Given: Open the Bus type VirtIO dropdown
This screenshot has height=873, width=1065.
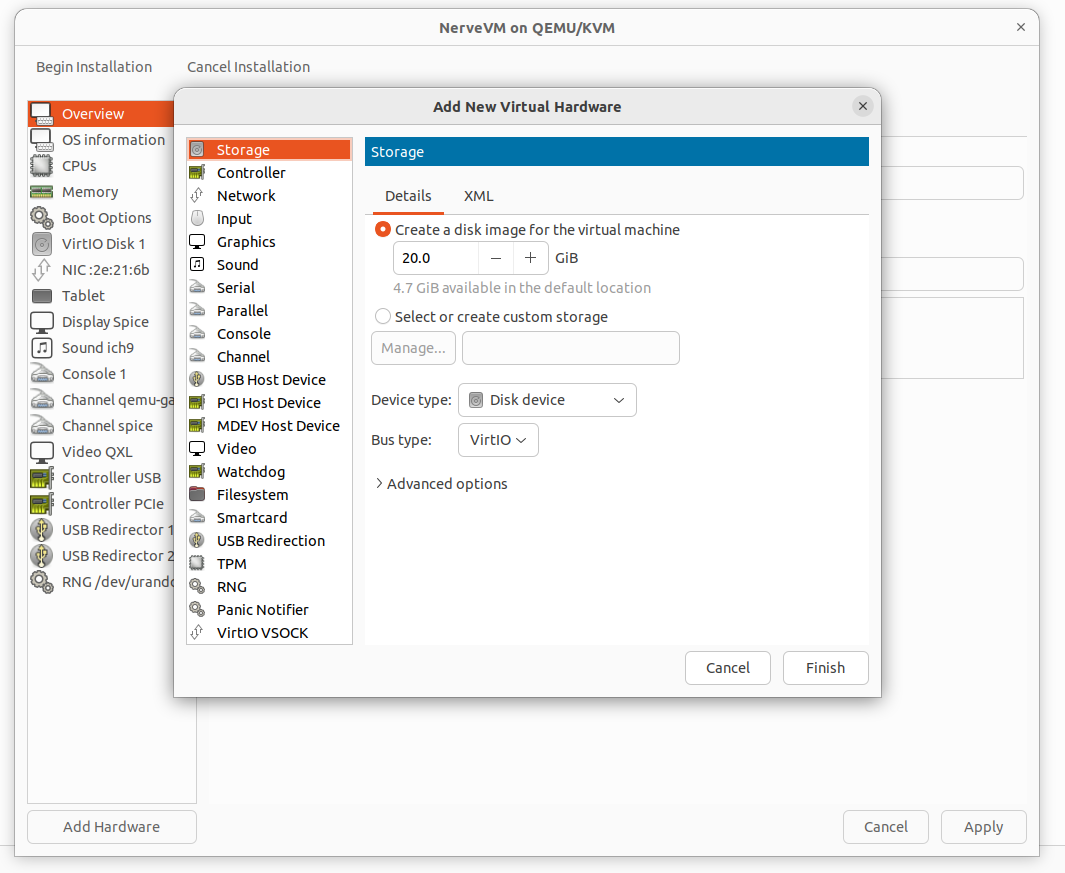Looking at the screenshot, I should point(498,440).
